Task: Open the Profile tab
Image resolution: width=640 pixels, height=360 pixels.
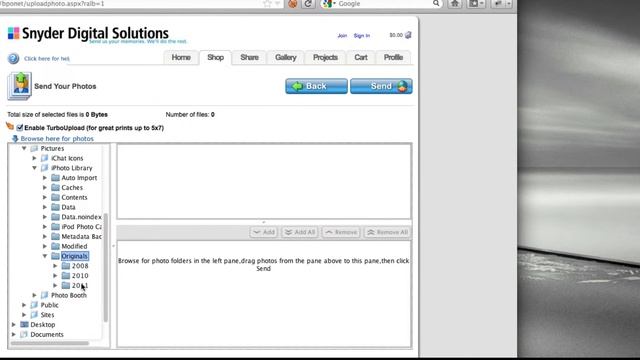Action: click(x=393, y=58)
